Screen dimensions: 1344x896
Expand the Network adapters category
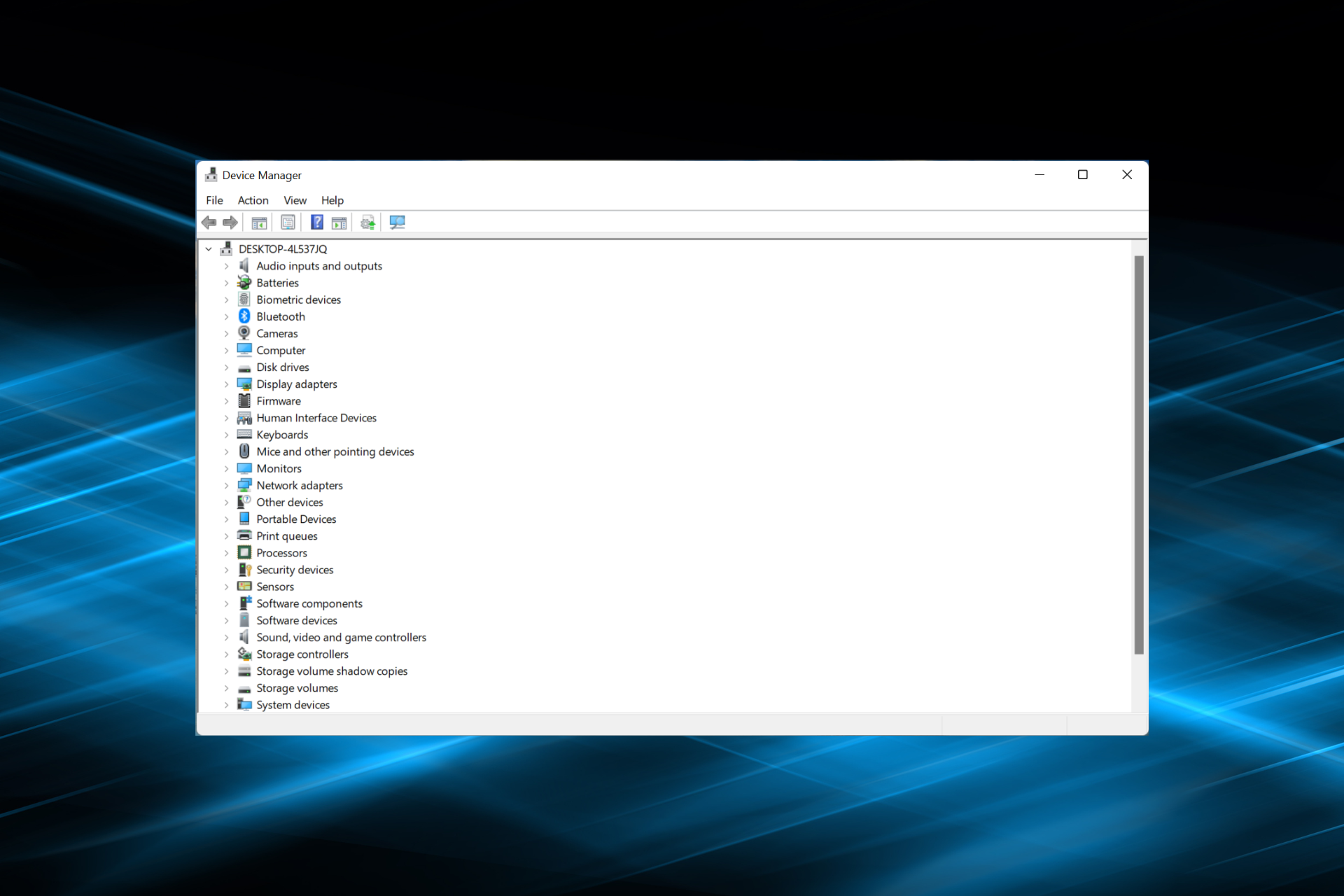pos(226,484)
